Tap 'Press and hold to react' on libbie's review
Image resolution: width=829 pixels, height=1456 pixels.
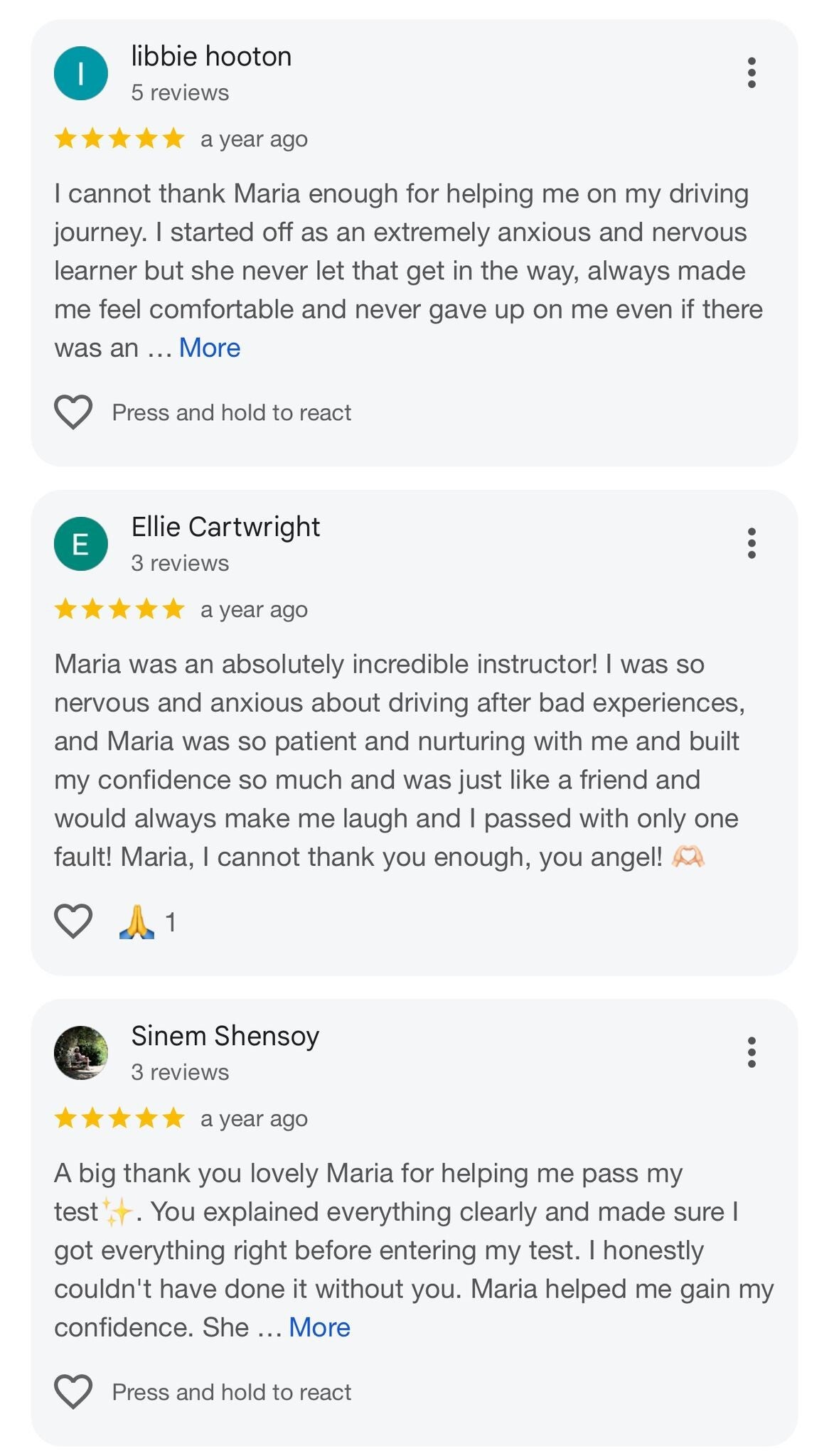click(232, 413)
